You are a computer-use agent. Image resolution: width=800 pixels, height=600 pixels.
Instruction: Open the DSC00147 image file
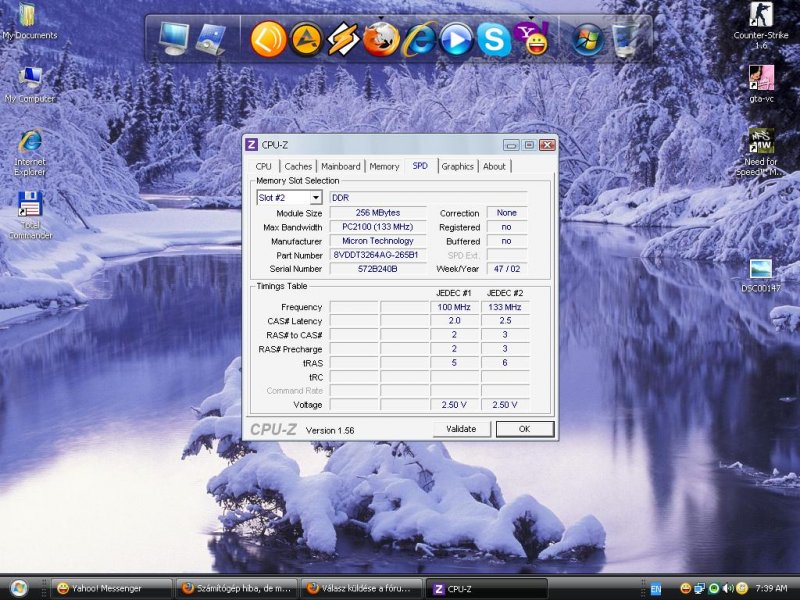761,276
